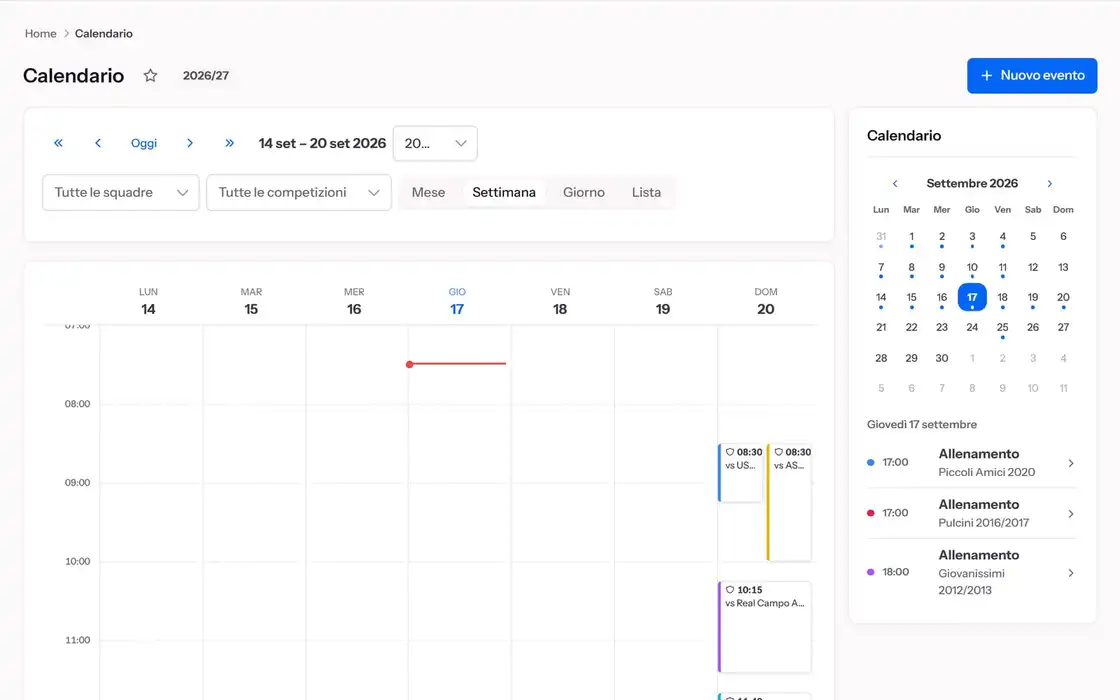Click DOM 20 column header
This screenshot has width=1120, height=700.
pos(766,301)
